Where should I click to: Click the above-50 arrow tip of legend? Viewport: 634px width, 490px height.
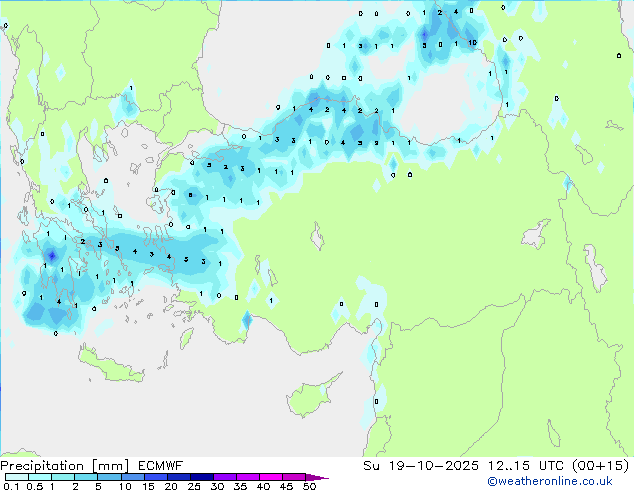pos(317,477)
